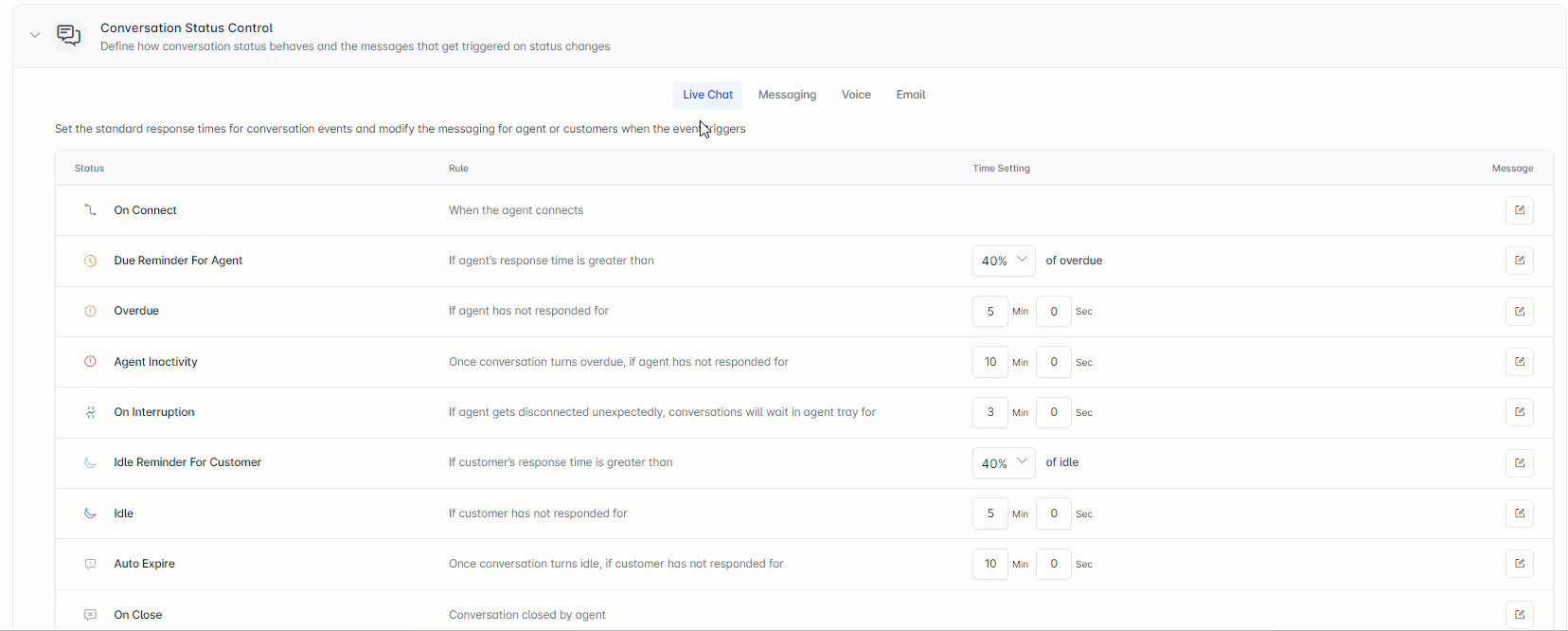Click the On Close status icon
The height and width of the screenshot is (631, 1568).
(90, 614)
